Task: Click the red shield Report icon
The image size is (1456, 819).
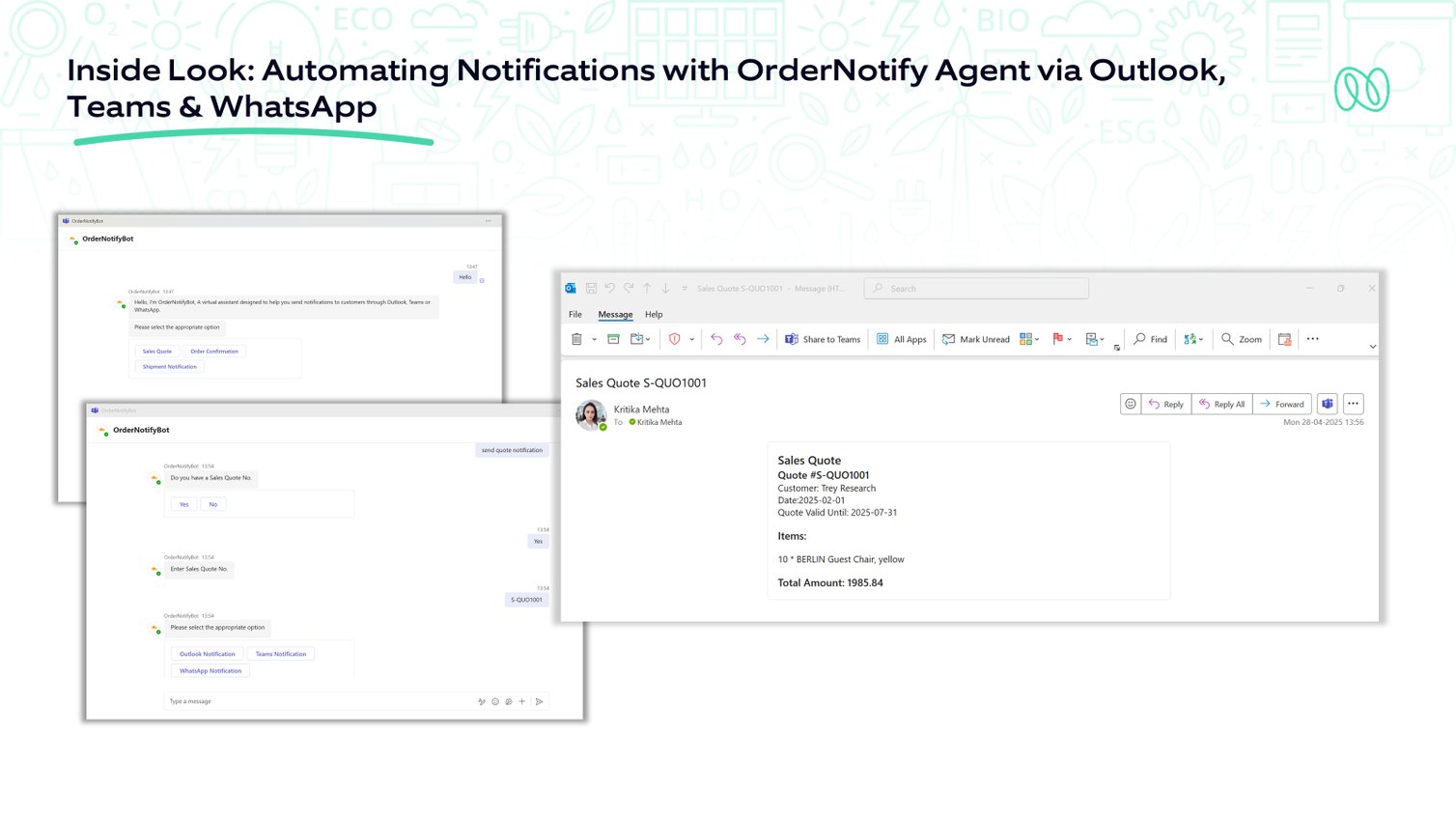Action: 675,339
